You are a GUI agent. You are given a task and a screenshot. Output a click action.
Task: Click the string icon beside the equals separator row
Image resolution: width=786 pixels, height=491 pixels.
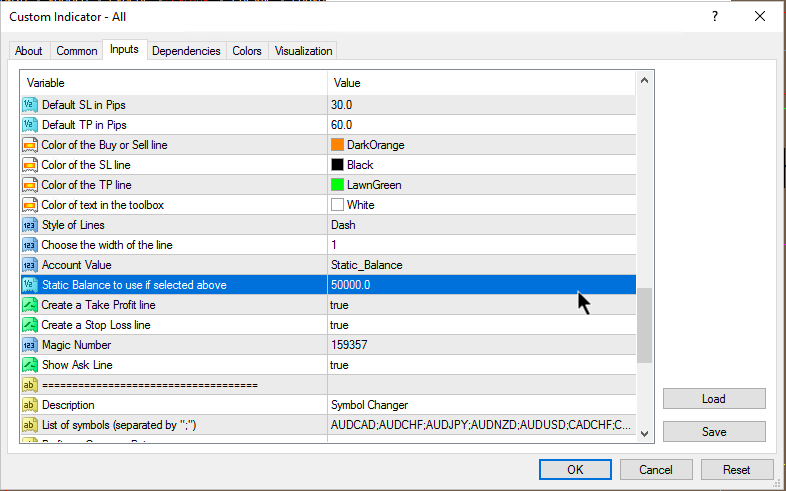(x=30, y=385)
